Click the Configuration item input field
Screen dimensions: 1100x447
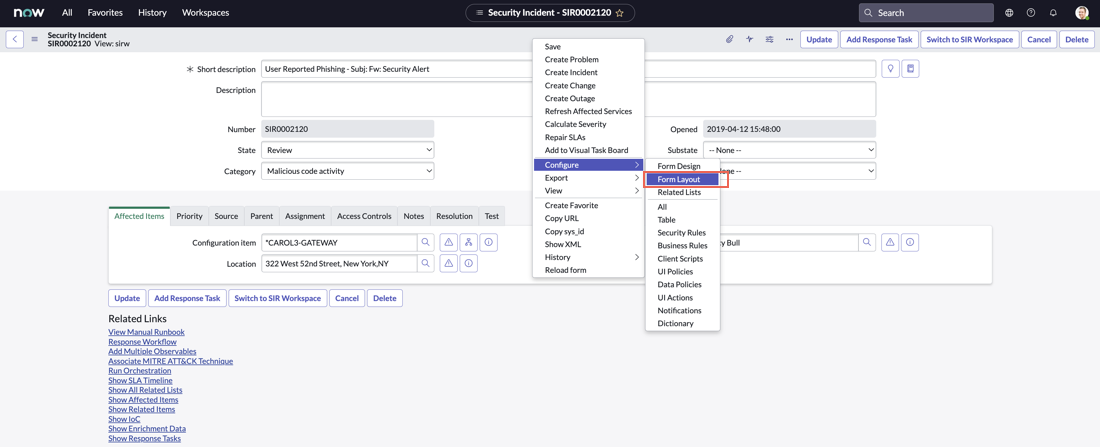339,242
